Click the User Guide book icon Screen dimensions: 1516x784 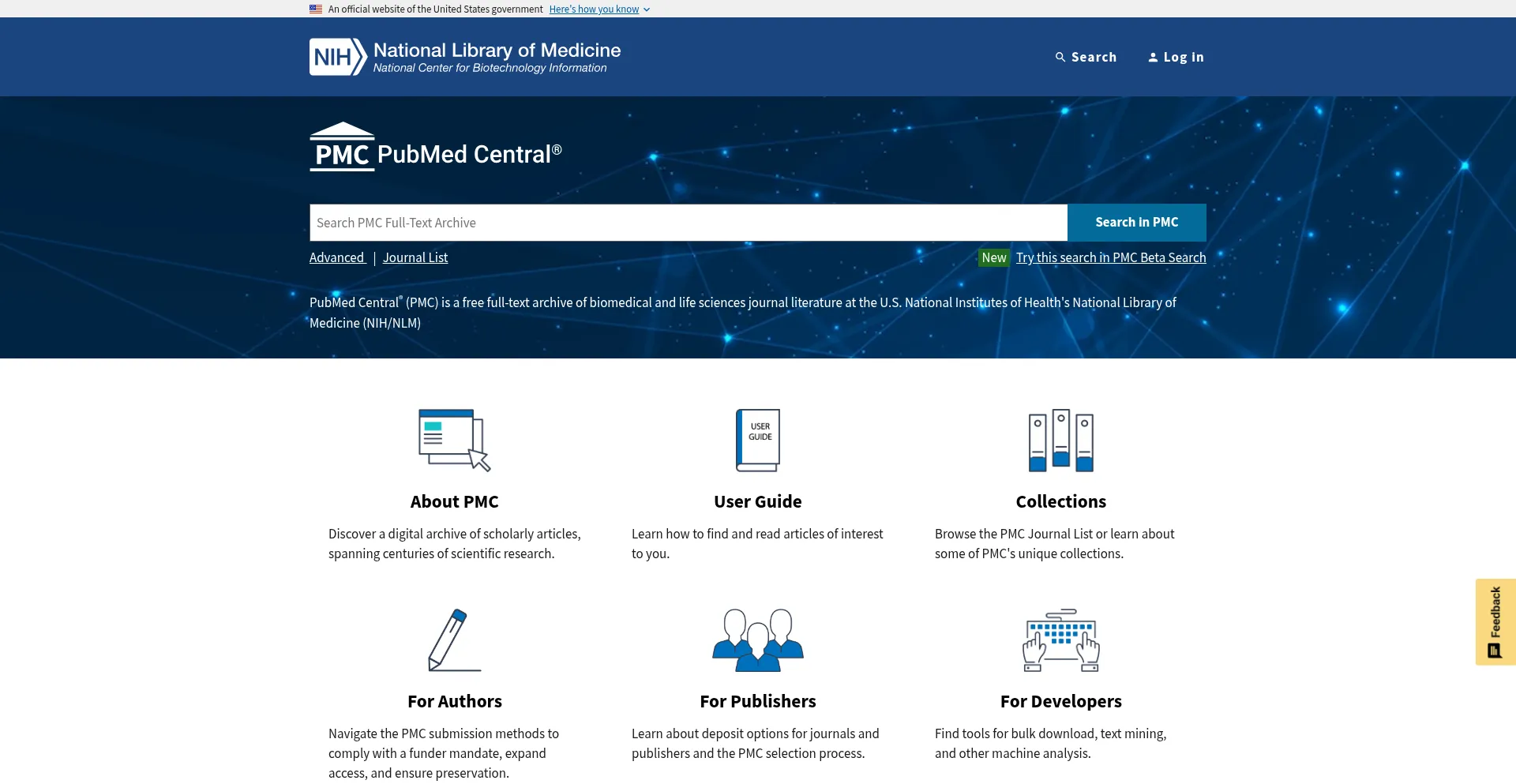click(757, 440)
